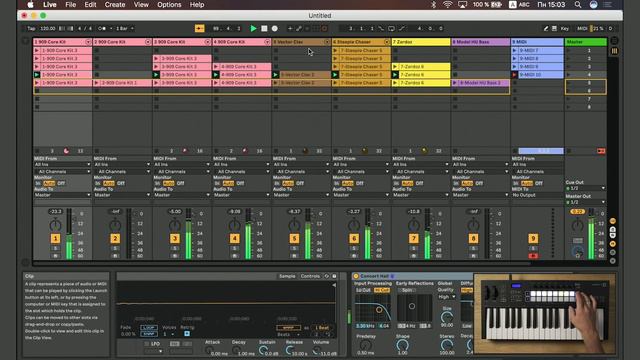This screenshot has height=360, width=640.
Task: Stop clips on track 1 909 Core Kit
Action: tap(37, 151)
